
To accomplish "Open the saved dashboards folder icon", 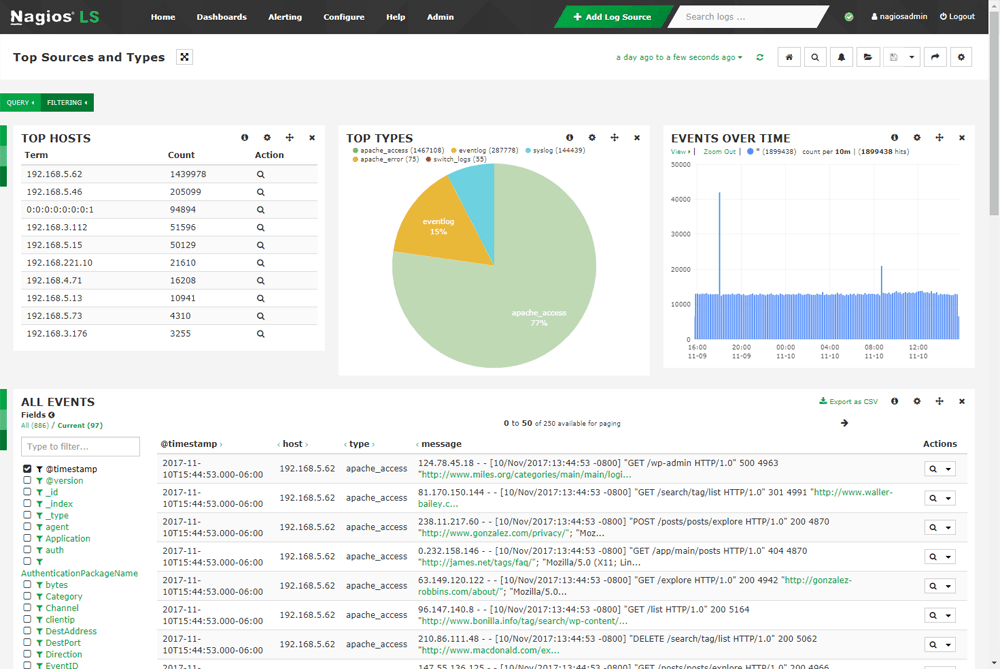I will tap(868, 57).
